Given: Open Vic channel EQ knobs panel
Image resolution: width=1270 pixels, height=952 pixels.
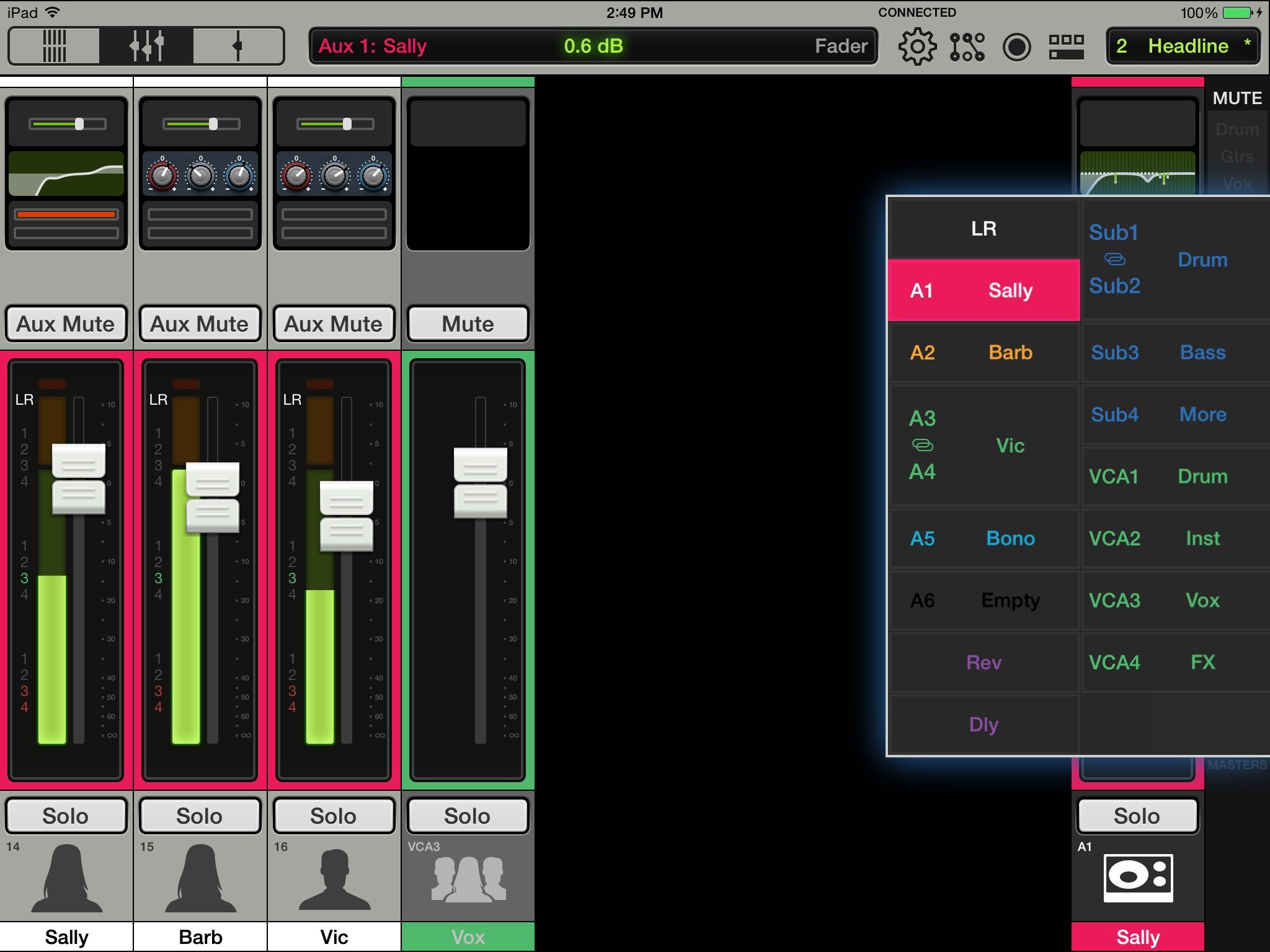Looking at the screenshot, I should point(334,175).
